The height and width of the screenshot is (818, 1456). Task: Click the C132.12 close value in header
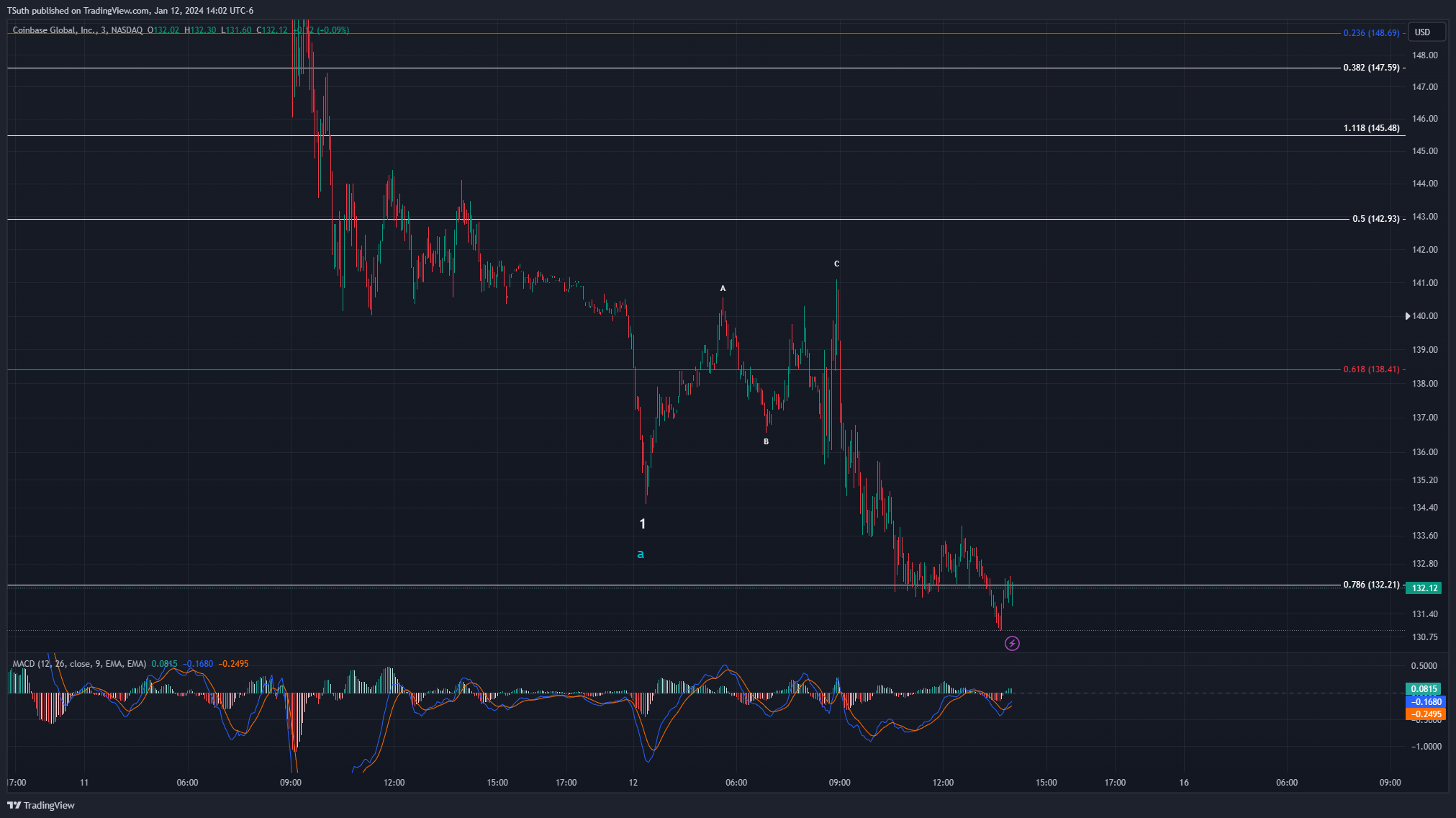click(x=272, y=30)
